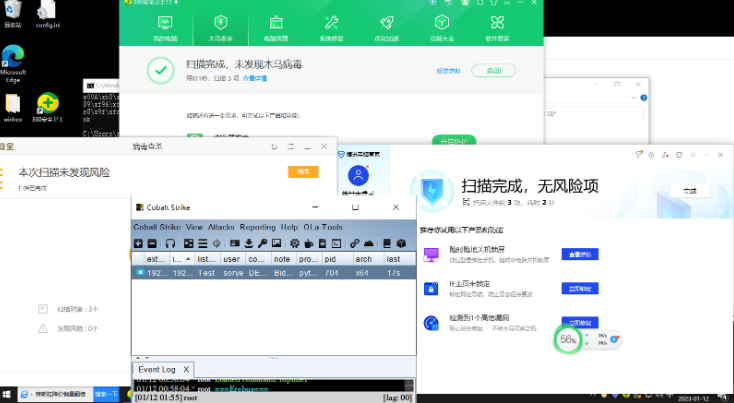
Task: Open the Microsoft Edge desktop shortcut
Action: [13, 64]
